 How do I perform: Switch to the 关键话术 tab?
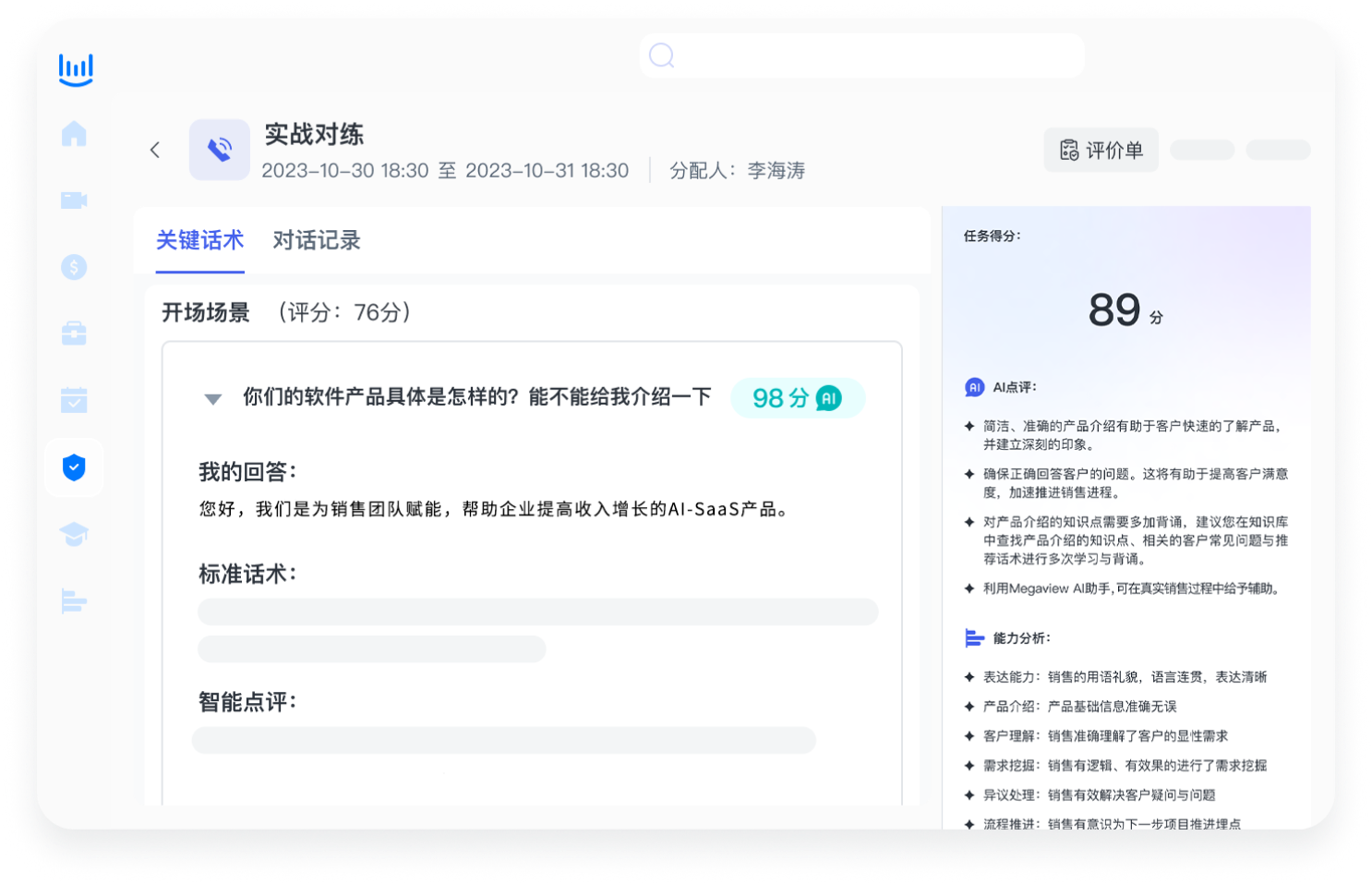[x=199, y=240]
